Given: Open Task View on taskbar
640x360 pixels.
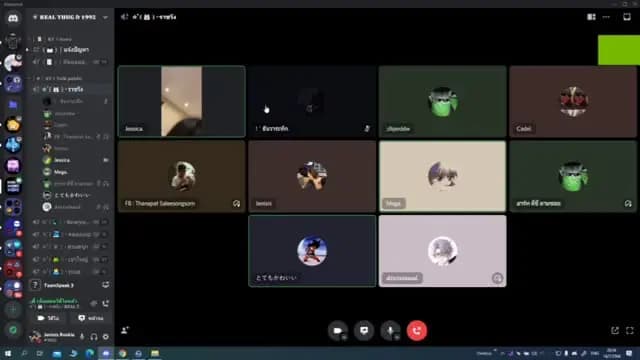Looking at the screenshot, I should click(40, 353).
